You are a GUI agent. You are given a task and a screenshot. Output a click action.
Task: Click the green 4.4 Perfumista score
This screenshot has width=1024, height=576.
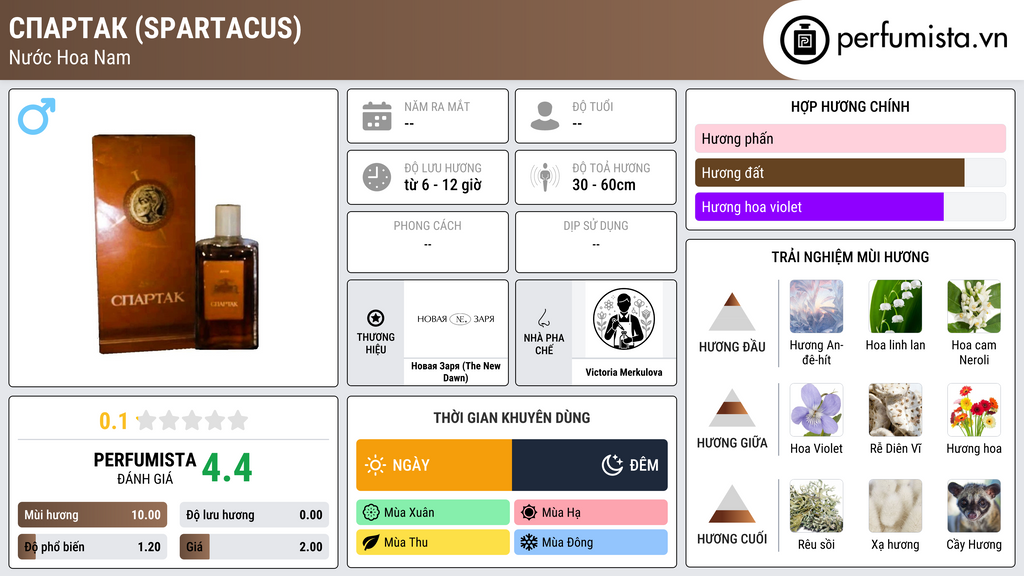[227, 468]
